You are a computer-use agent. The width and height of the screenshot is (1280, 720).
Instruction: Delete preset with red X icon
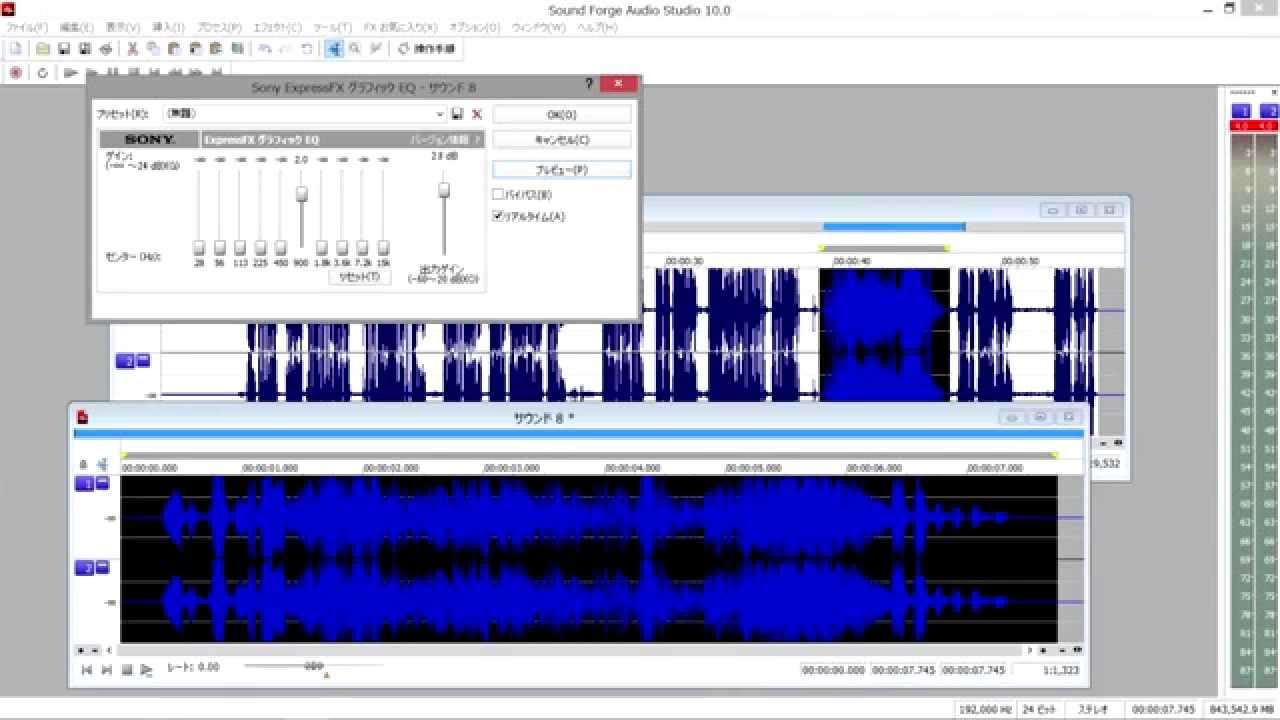pos(477,114)
